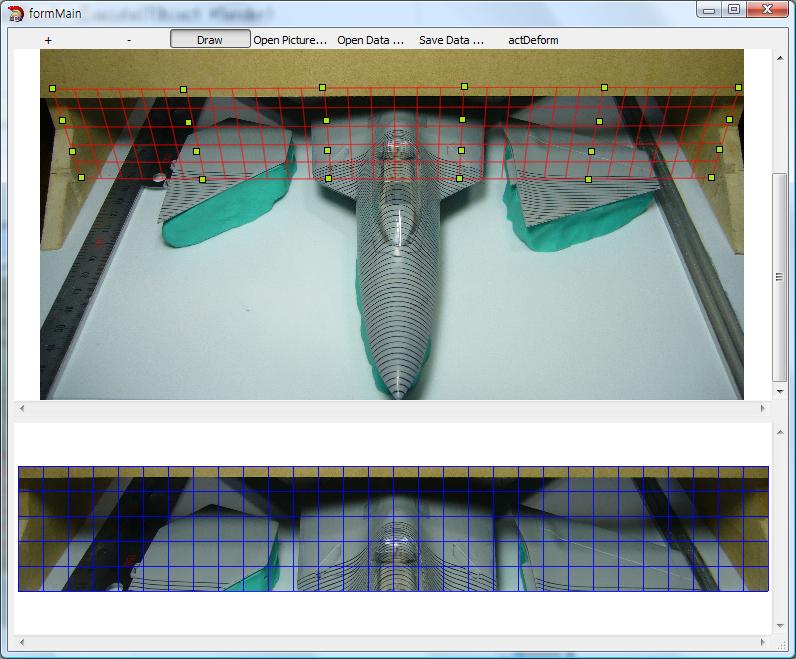This screenshot has height=659, width=796.
Task: Click lower panel horizontal scroll right arrow
Action: 763,642
